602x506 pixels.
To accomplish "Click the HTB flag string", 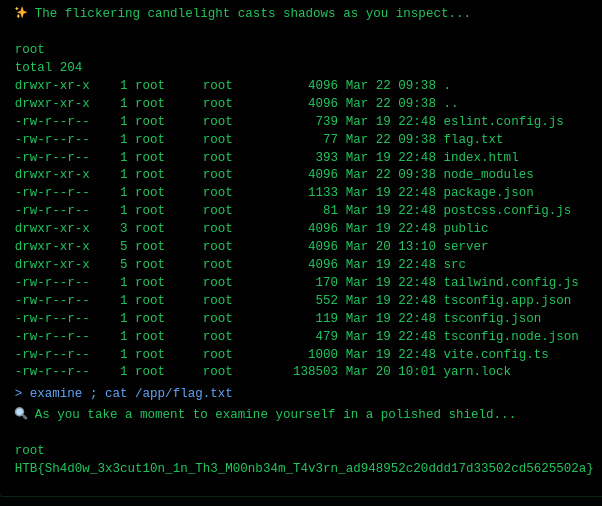I will [304, 468].
